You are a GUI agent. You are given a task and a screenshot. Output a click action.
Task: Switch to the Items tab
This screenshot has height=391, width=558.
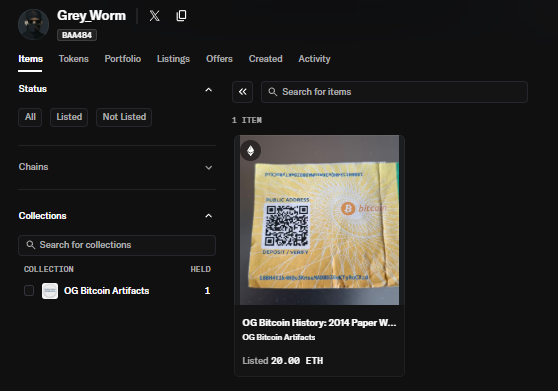(x=30, y=59)
